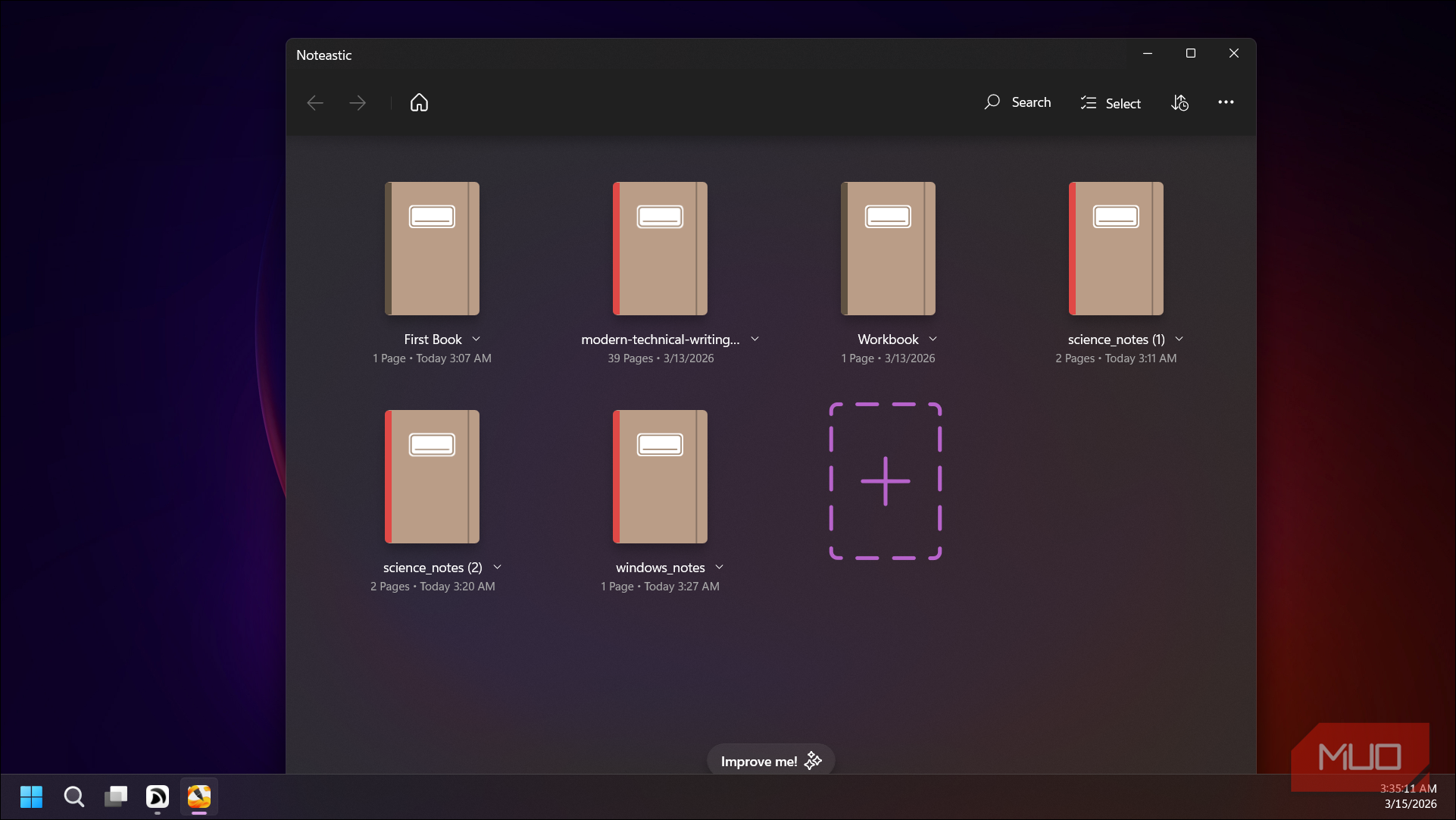
Task: Open the Windows Start menu
Action: 31,797
